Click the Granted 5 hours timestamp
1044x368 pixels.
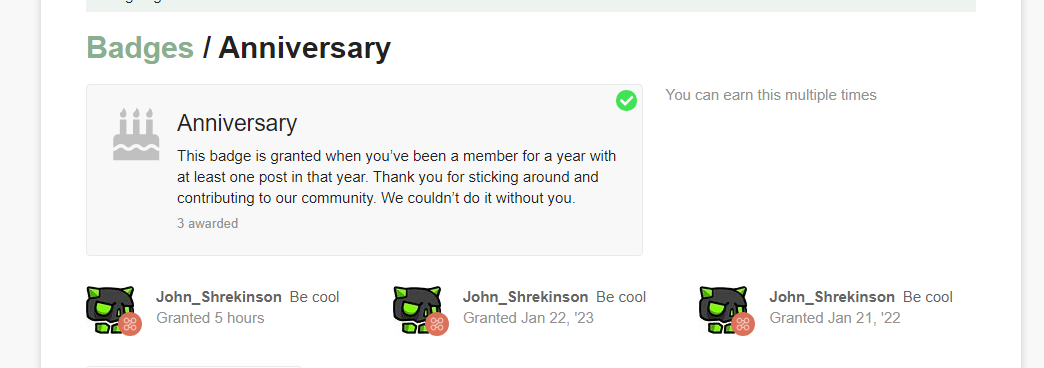click(x=210, y=318)
